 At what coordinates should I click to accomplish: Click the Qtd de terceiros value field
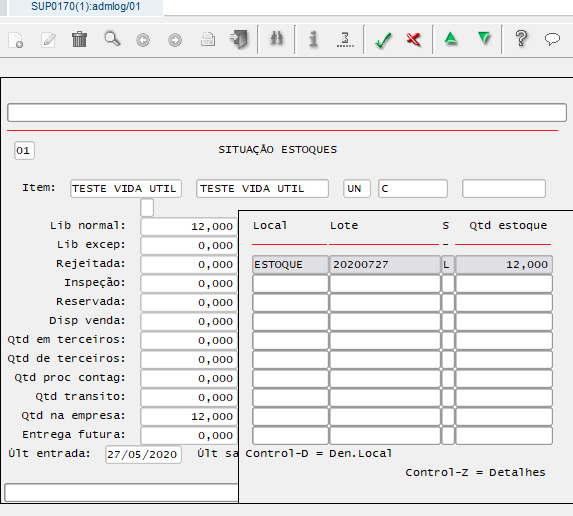click(x=189, y=360)
